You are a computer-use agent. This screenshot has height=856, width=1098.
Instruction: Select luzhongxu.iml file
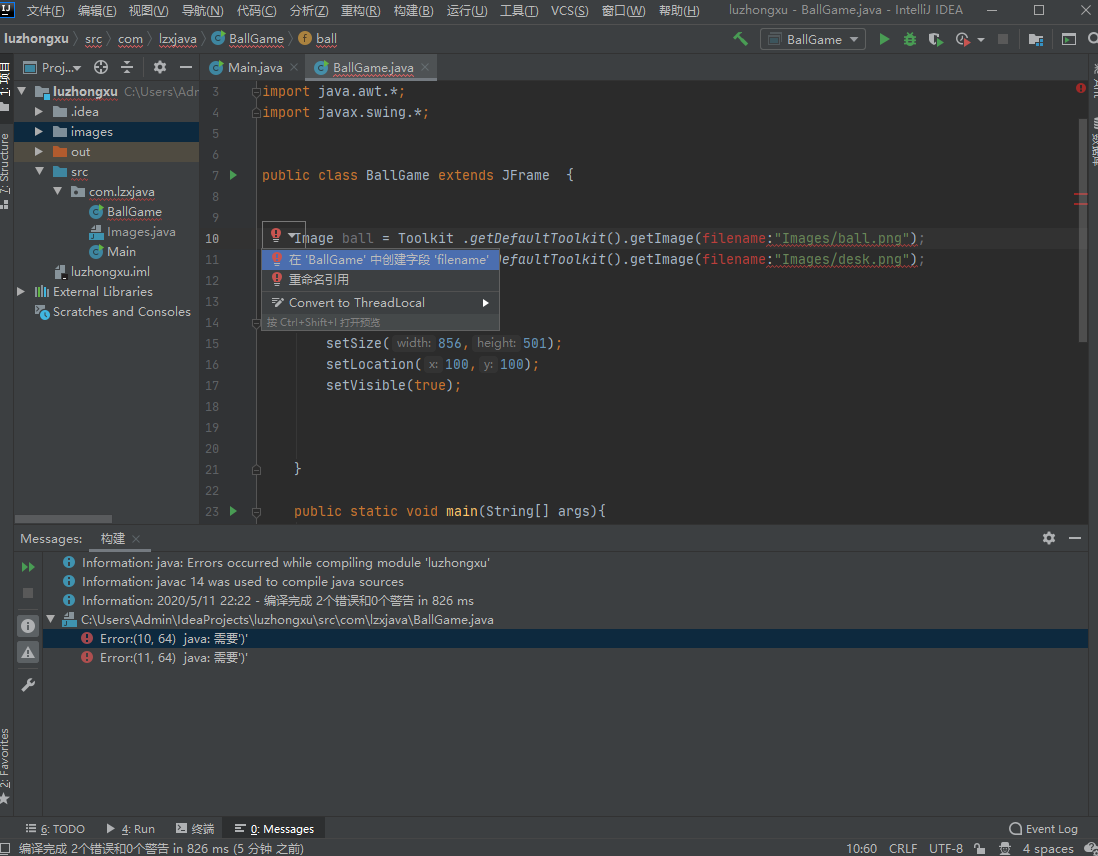pos(110,272)
